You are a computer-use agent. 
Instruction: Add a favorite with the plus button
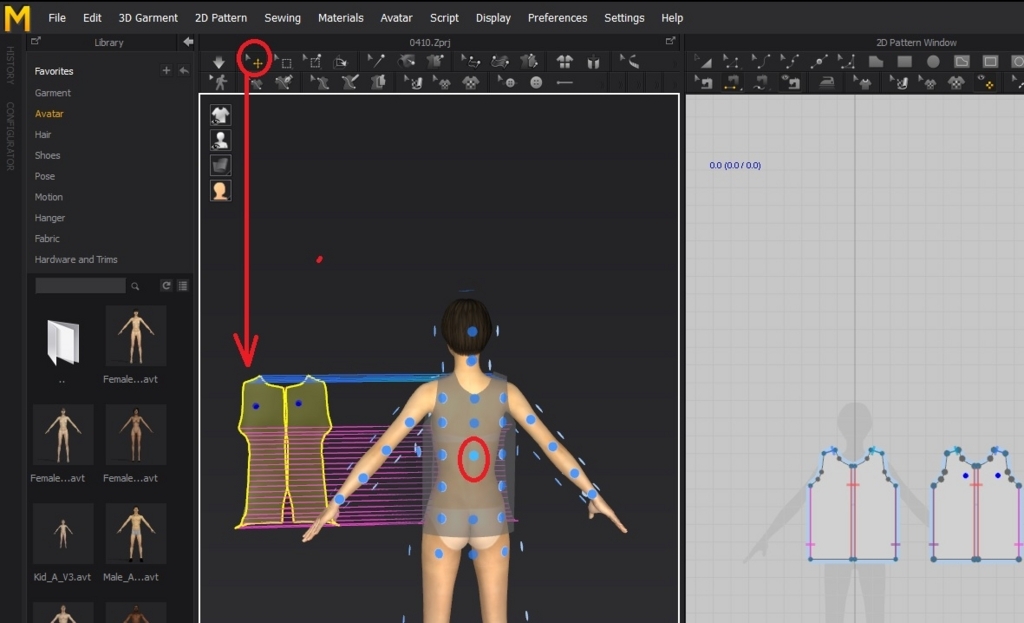point(166,71)
